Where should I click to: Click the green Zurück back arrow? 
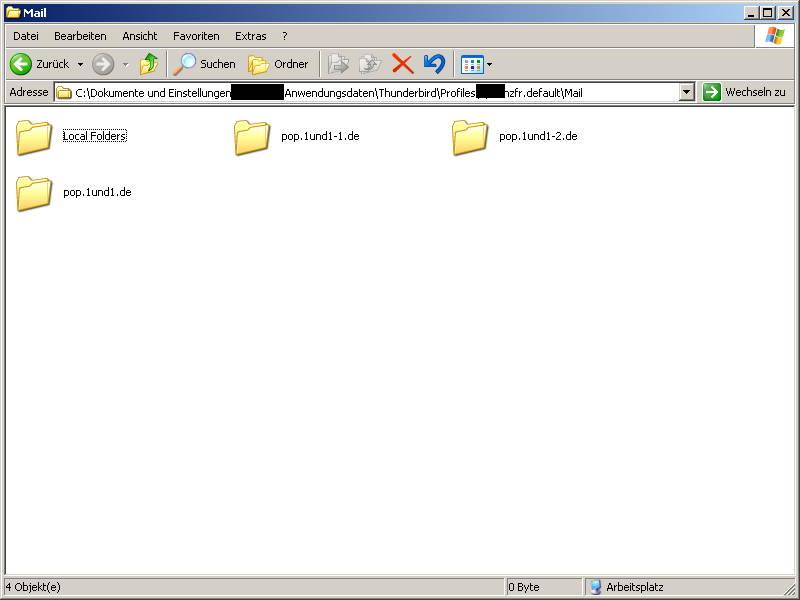[21, 64]
